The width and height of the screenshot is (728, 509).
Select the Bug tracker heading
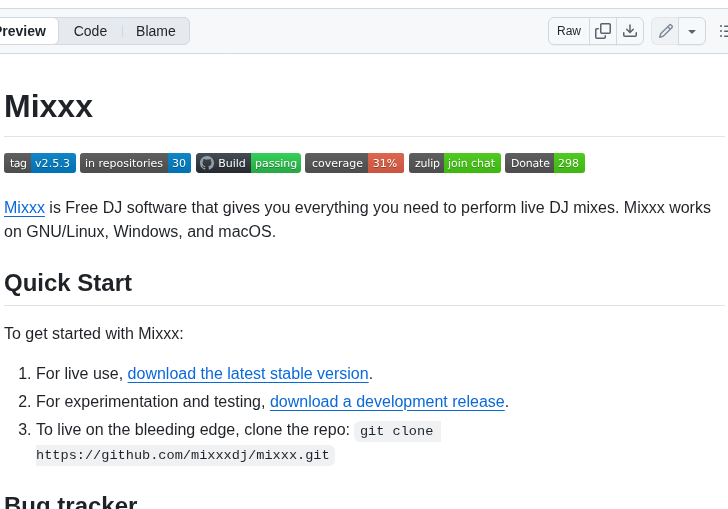click(x=71, y=502)
